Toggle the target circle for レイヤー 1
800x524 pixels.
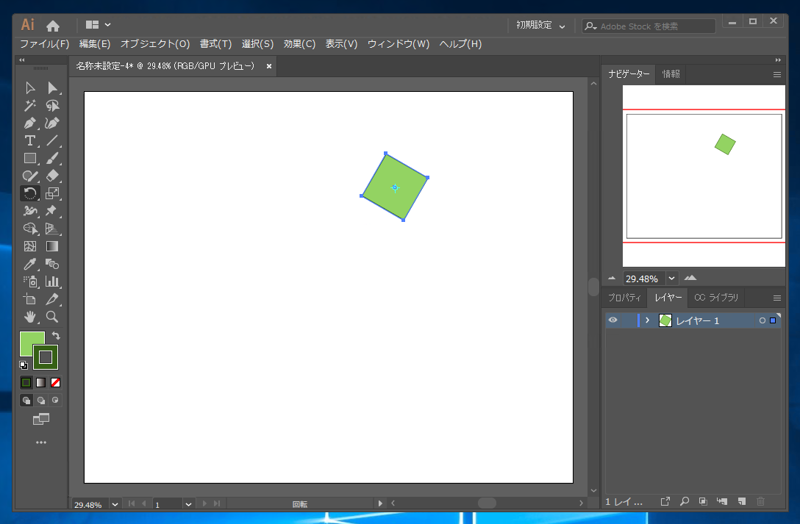coord(762,320)
